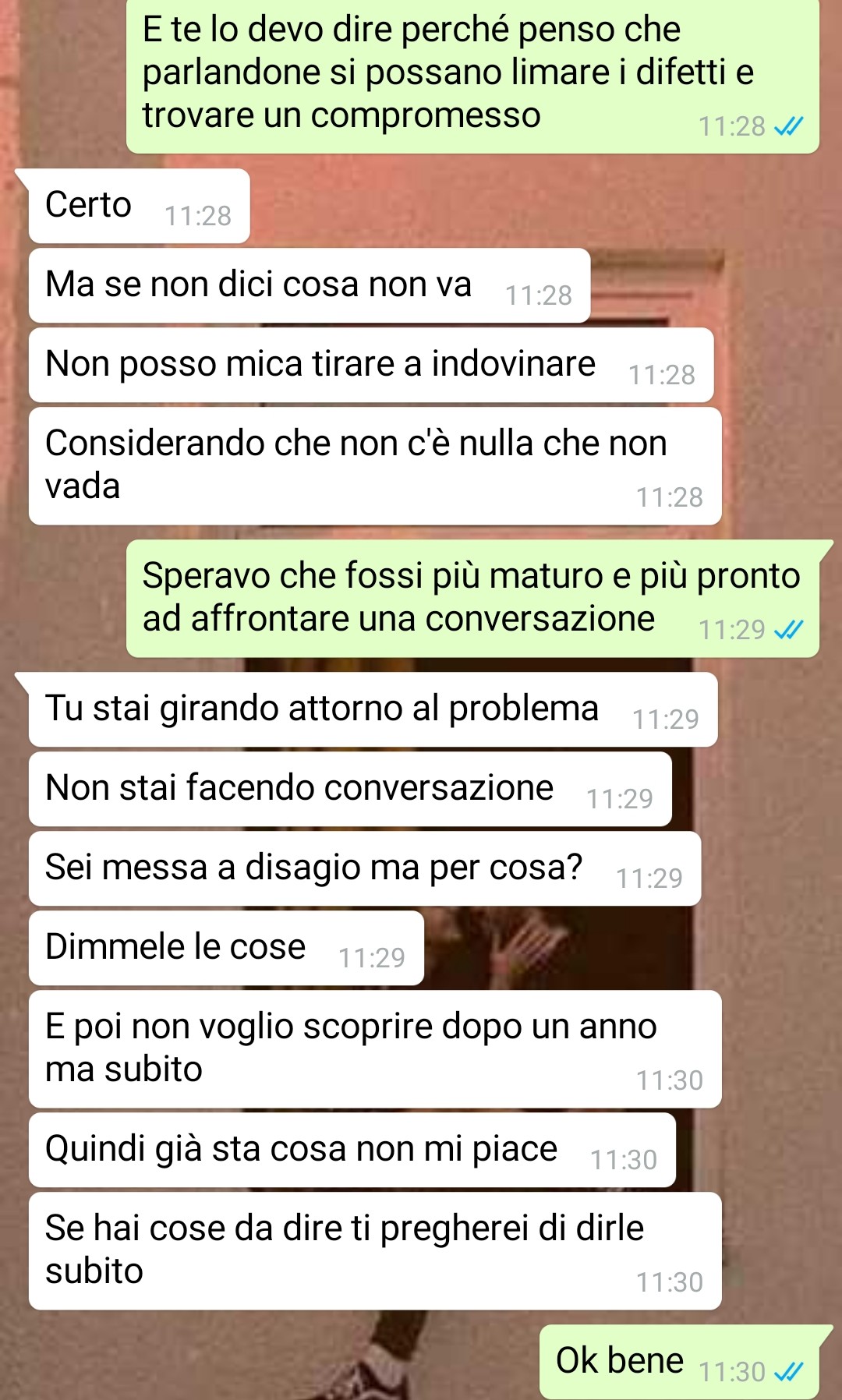Tap green message 'Speravo che fossi più maturo'
This screenshot has width=842, height=1400.
[x=472, y=598]
